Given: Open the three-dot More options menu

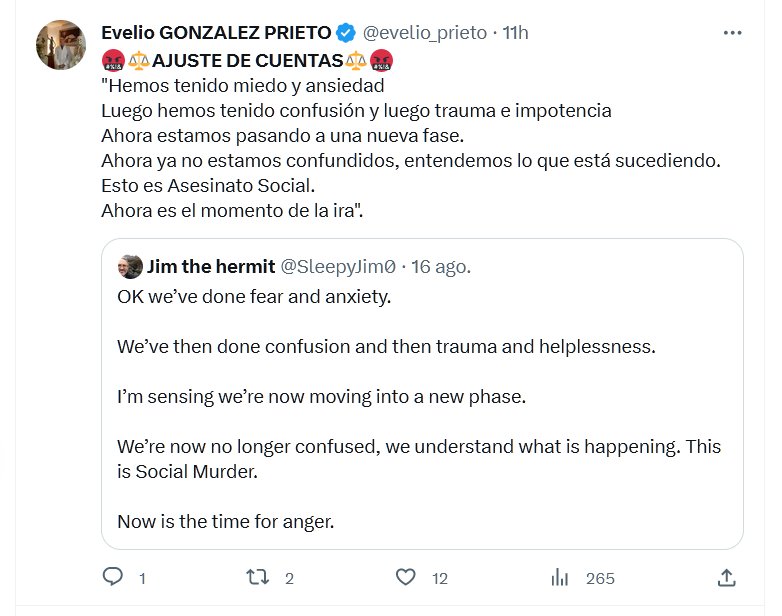Looking at the screenshot, I should coord(733,33).
